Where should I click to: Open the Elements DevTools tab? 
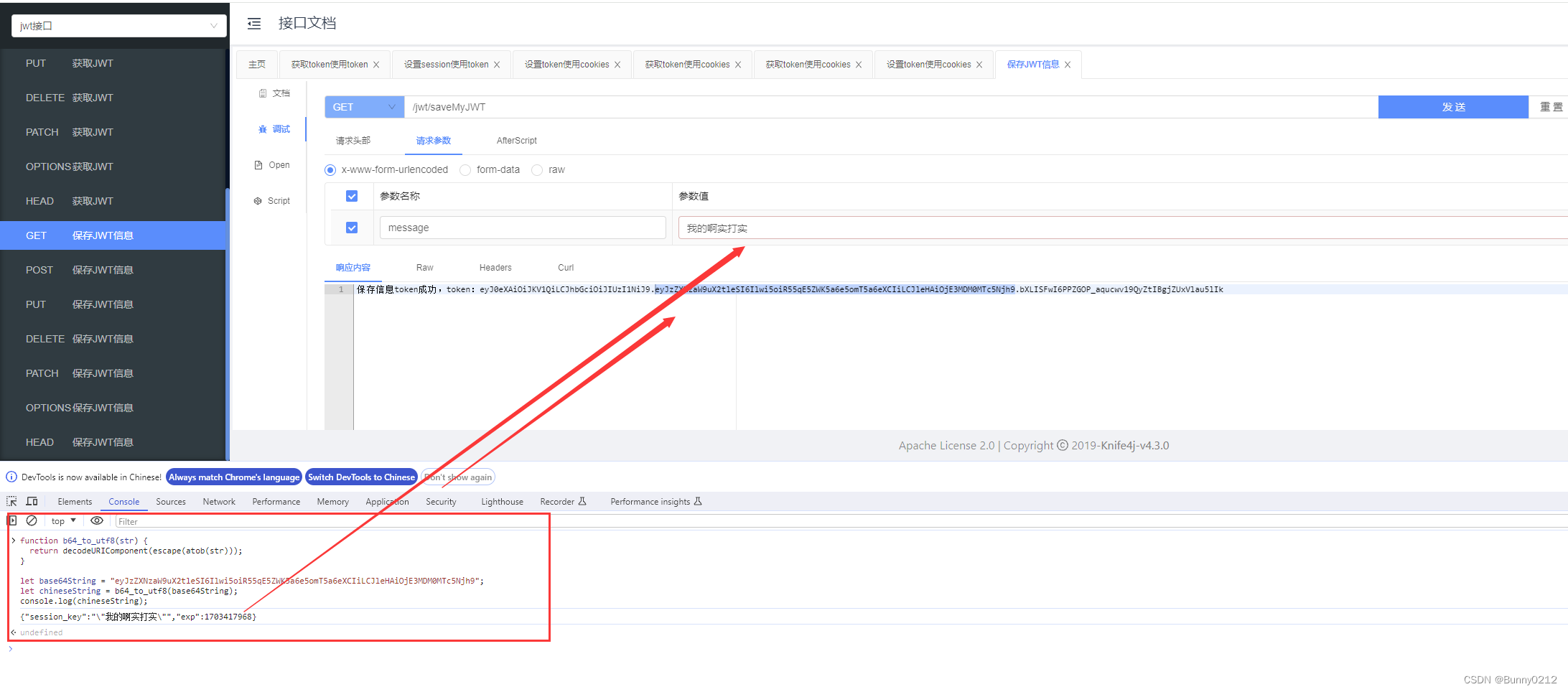tap(75, 502)
